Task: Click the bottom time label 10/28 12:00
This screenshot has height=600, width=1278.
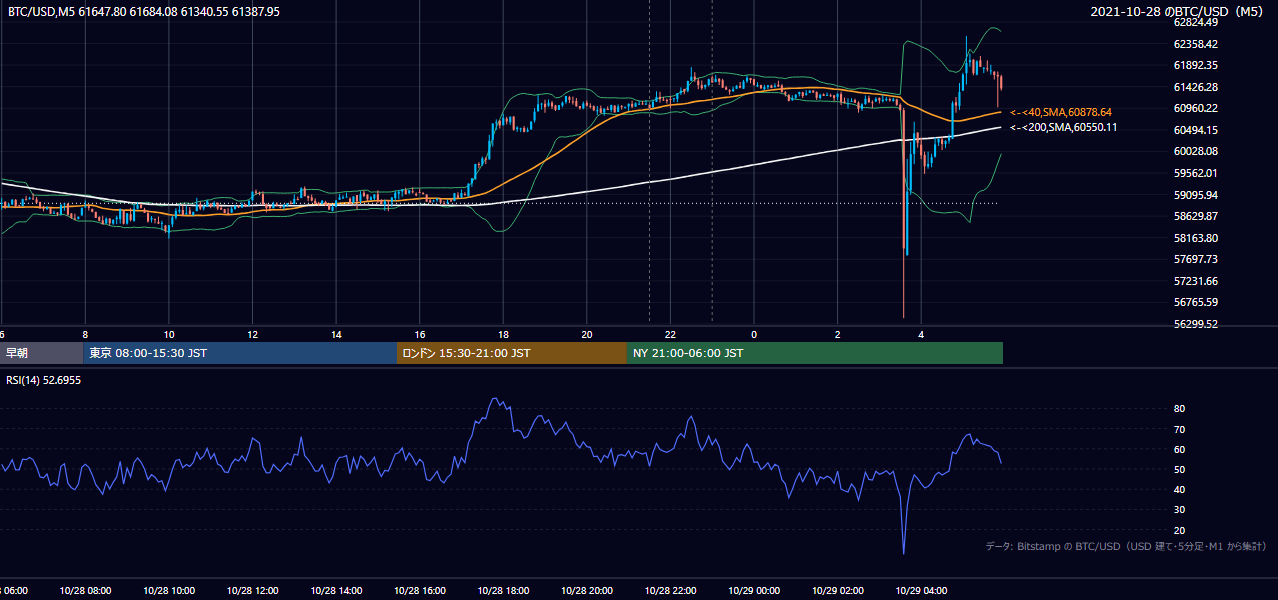Action: (x=252, y=591)
